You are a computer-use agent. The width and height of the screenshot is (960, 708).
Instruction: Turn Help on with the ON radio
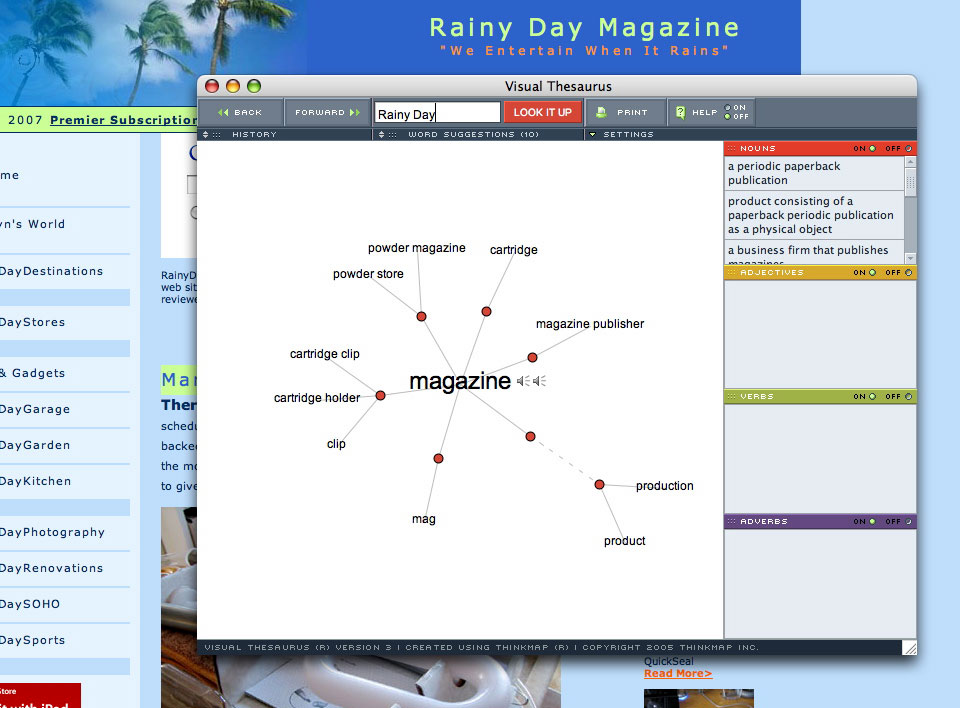pos(727,108)
